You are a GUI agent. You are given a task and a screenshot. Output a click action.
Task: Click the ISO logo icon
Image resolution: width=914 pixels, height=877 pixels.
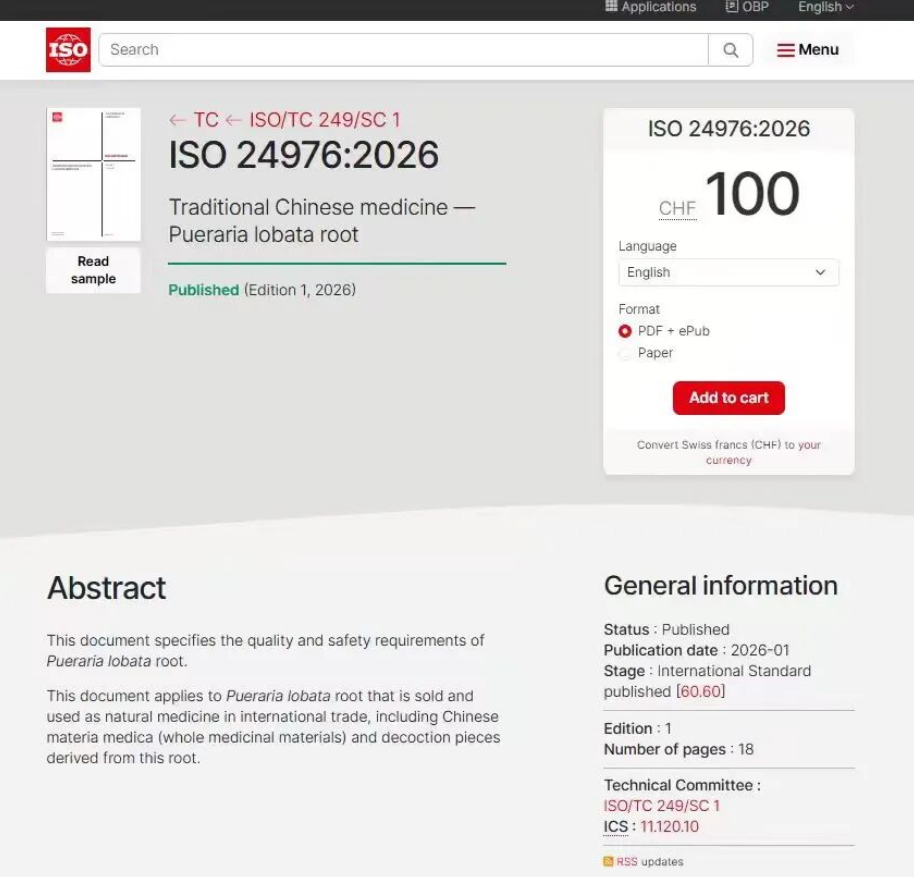pyautogui.click(x=68, y=50)
